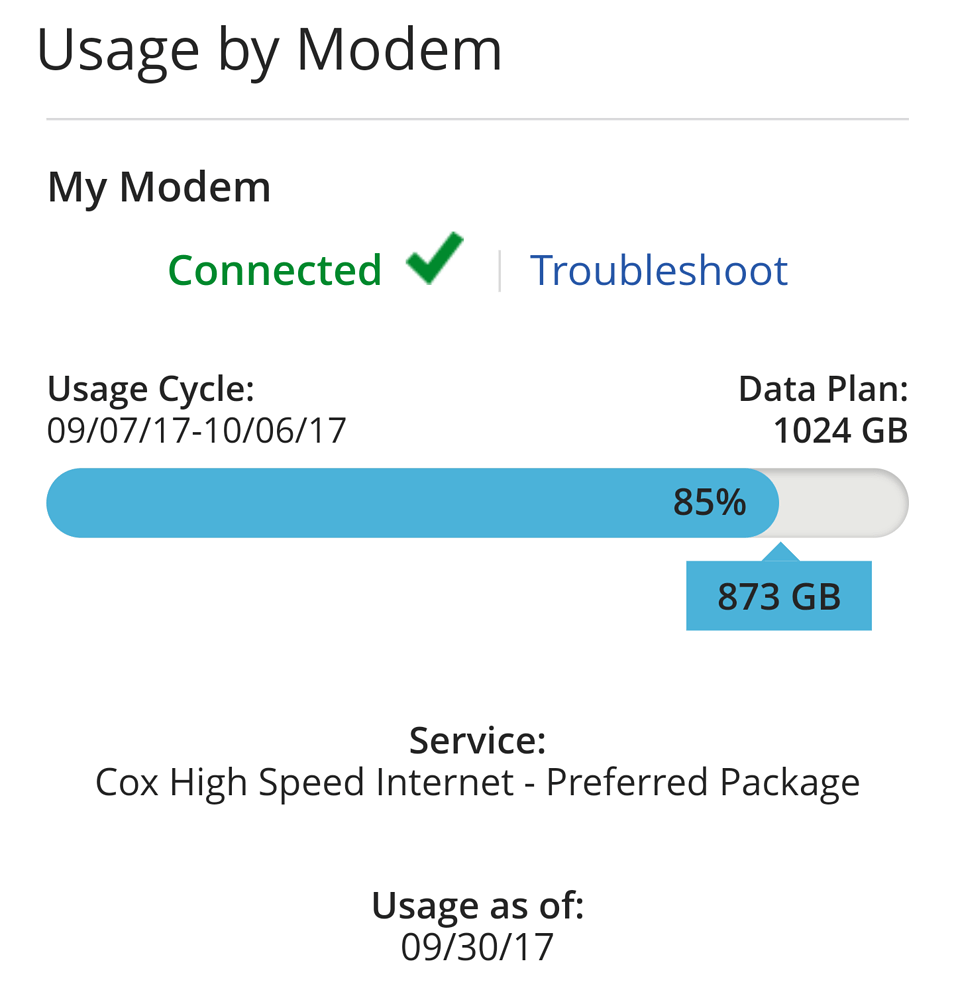This screenshot has height=1000, width=954.
Task: Open the Troubleshoot link
Action: click(658, 268)
